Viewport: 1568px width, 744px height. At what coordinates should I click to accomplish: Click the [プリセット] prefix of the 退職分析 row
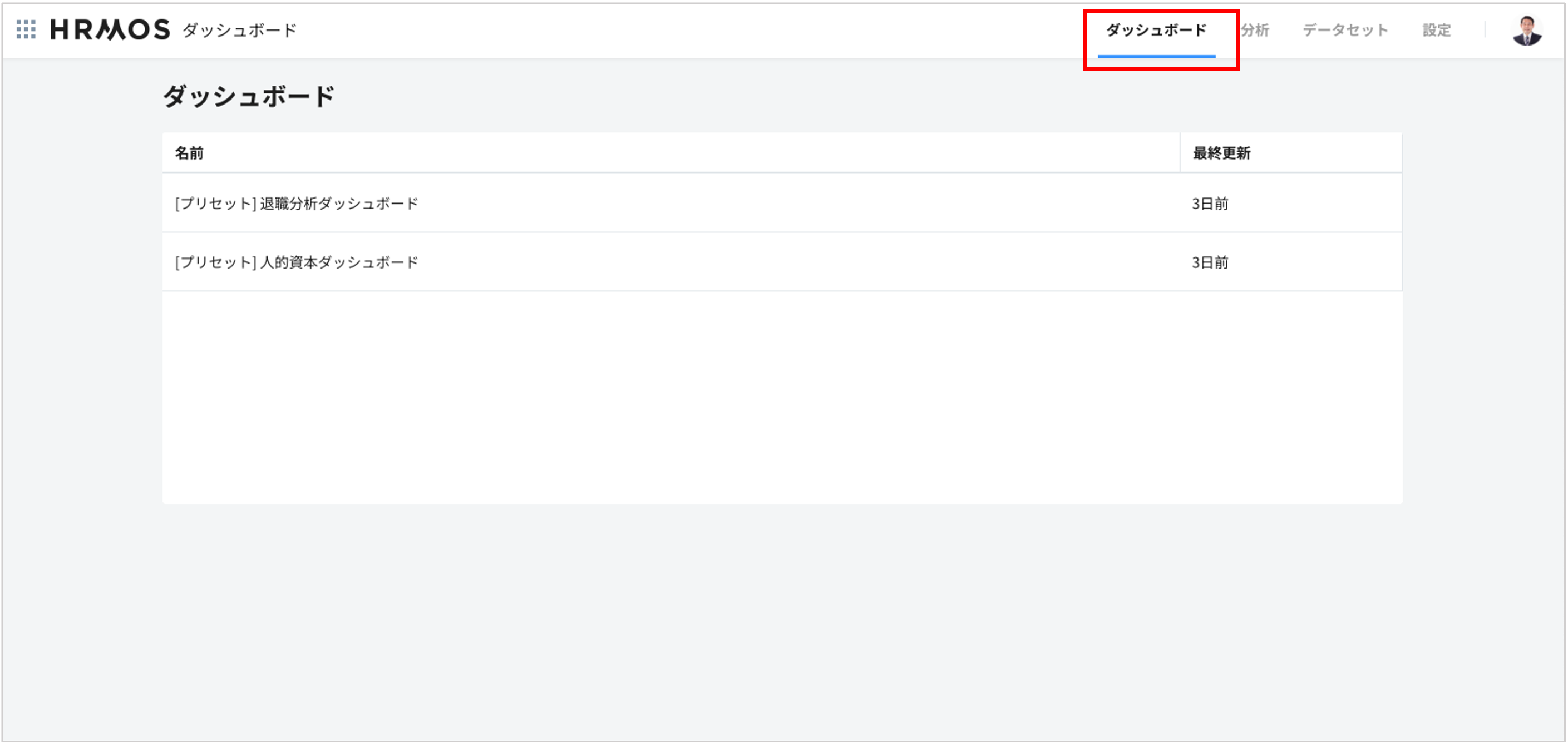215,203
